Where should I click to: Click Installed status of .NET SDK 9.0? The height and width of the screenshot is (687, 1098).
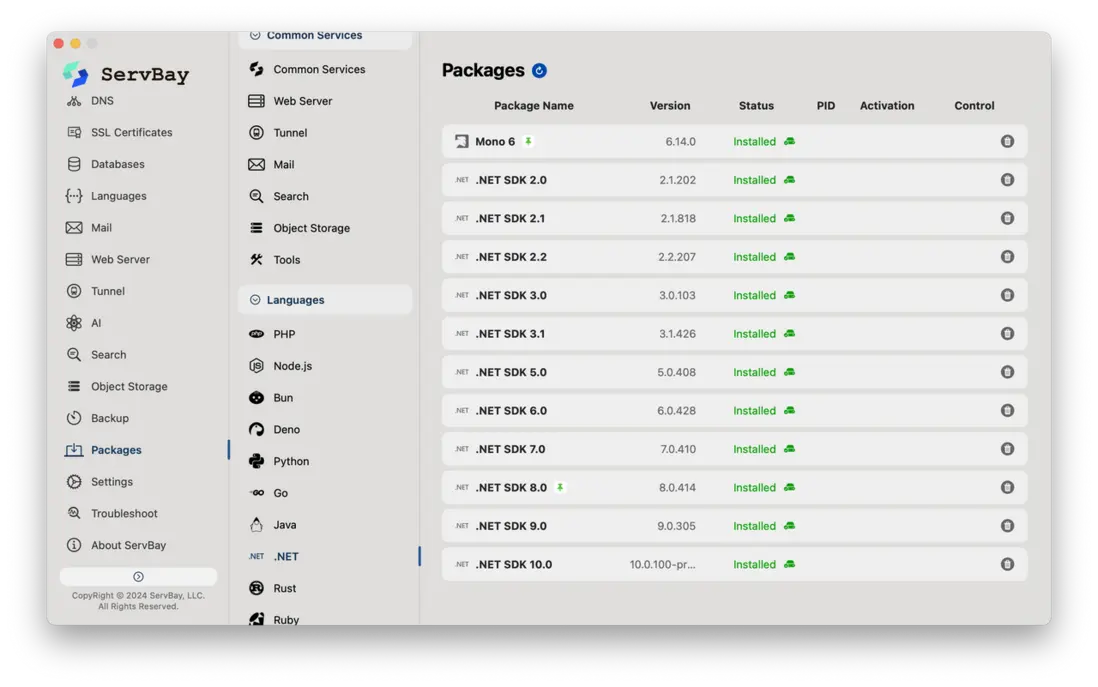tap(754, 526)
